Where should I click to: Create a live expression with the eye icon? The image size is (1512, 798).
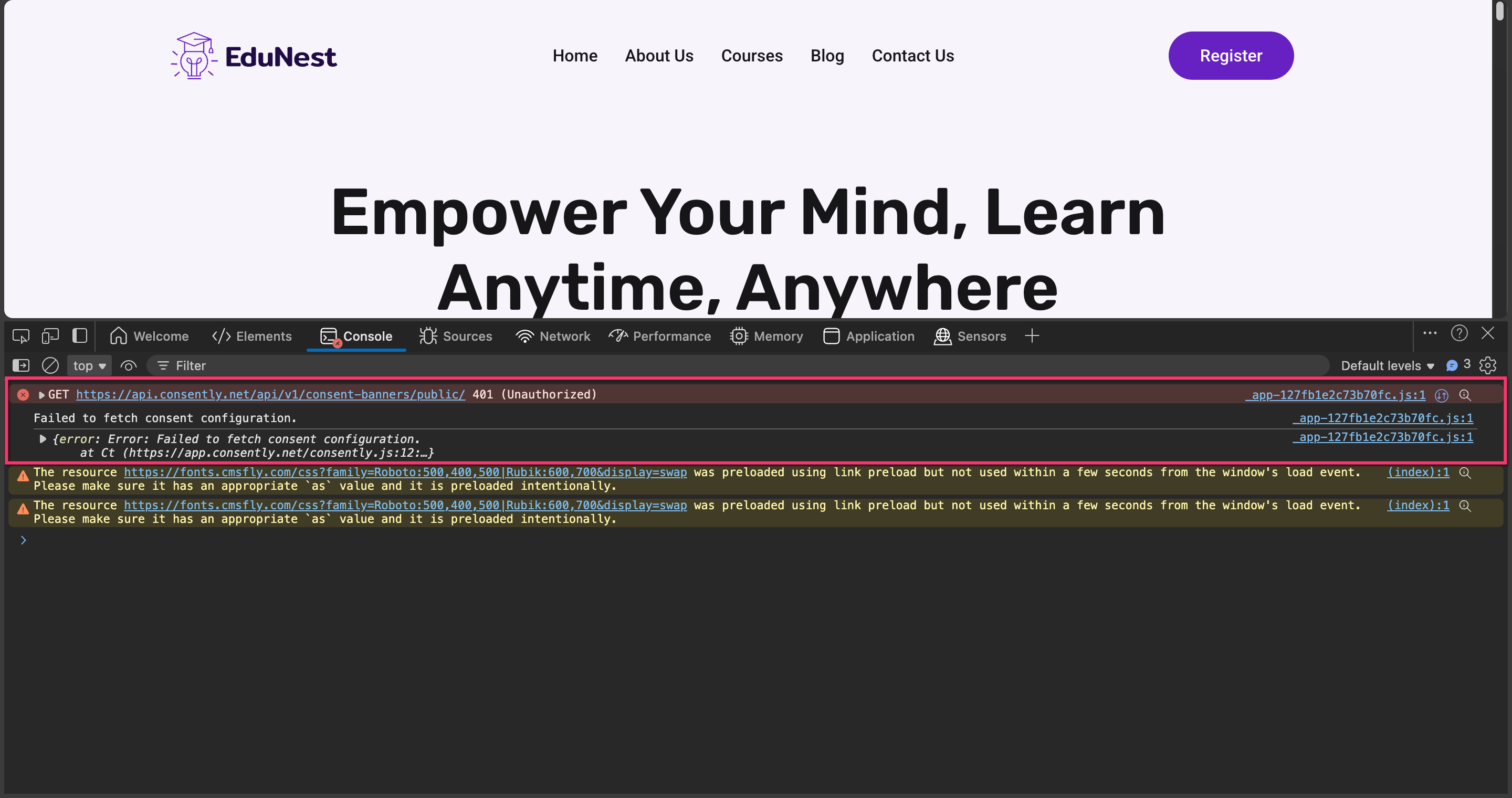[128, 365]
